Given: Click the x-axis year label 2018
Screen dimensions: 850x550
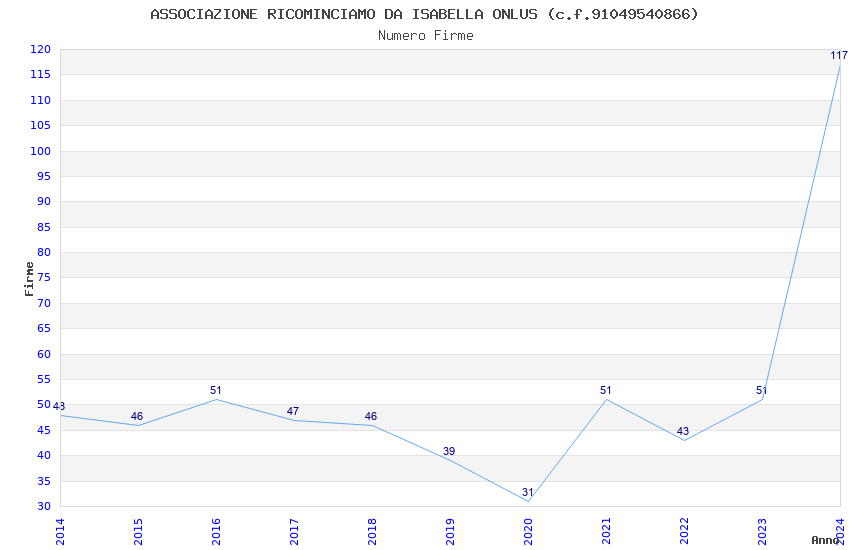Looking at the screenshot, I should point(372,532).
